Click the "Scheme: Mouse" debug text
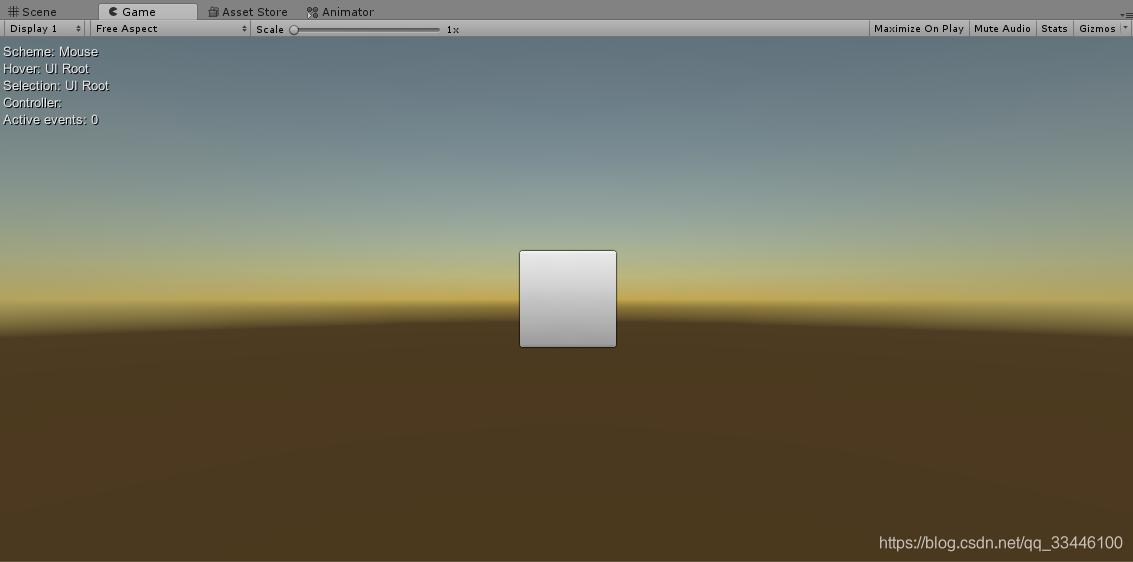This screenshot has height=562, width=1133. click(x=51, y=52)
